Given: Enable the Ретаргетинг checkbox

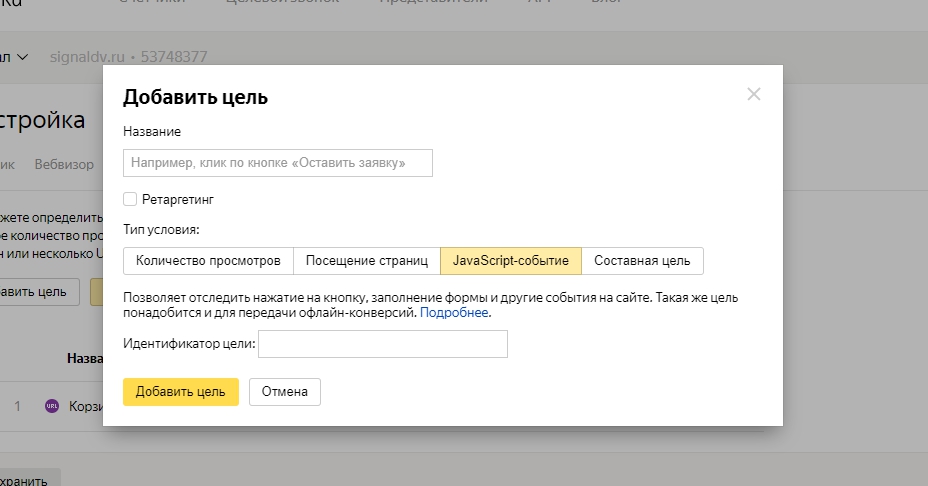Looking at the screenshot, I should (130, 199).
